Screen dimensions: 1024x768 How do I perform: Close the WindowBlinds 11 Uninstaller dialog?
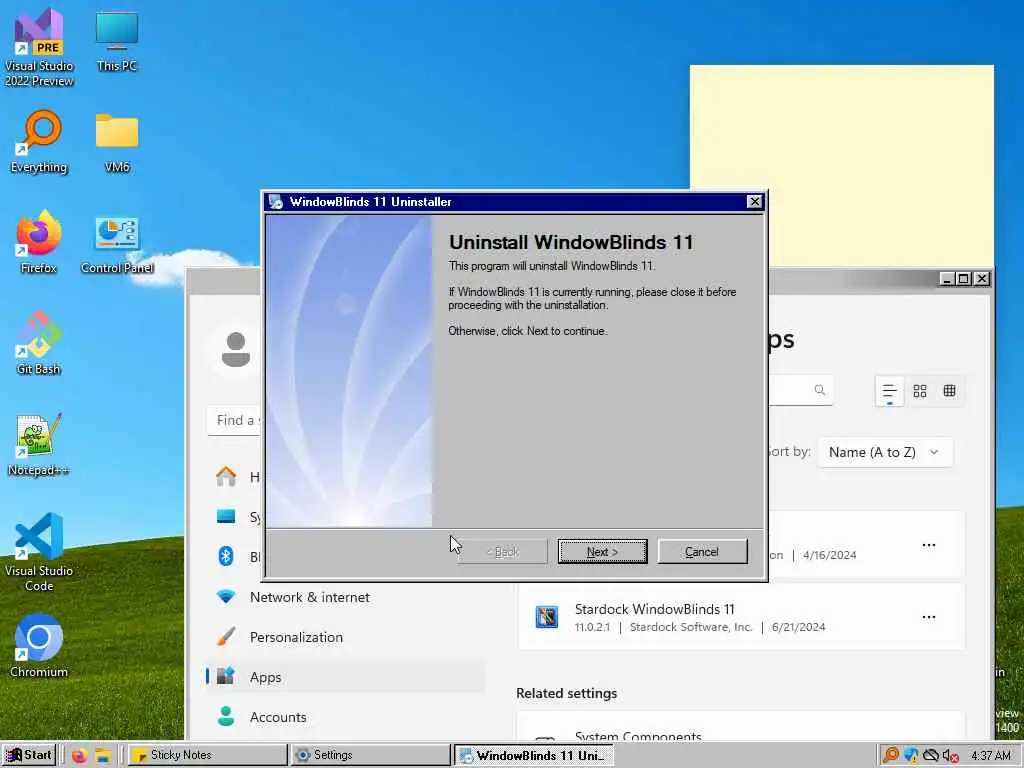pyautogui.click(x=754, y=202)
